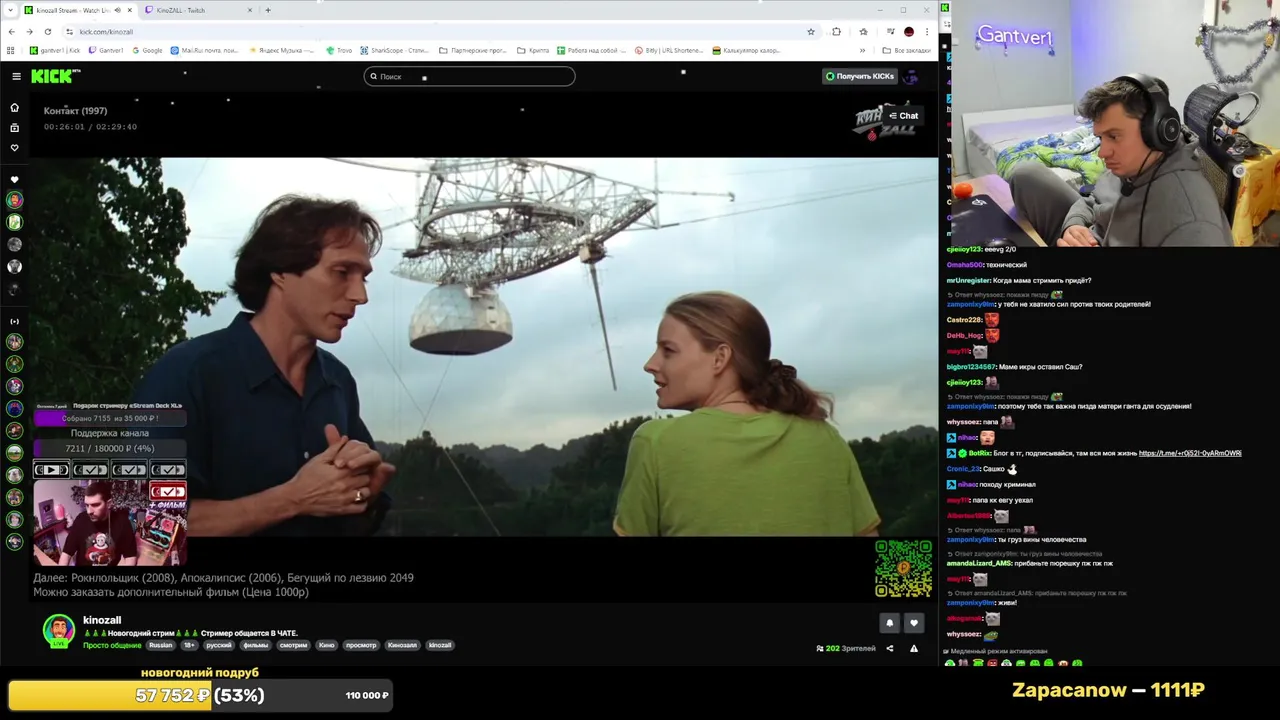
Task: Expand the Крипта bookmark folder
Action: pos(533,50)
